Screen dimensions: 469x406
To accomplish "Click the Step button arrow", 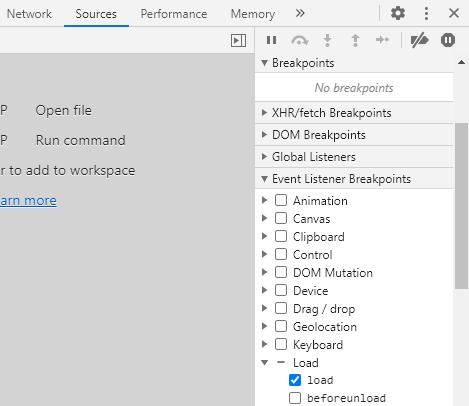I will click(382, 40).
